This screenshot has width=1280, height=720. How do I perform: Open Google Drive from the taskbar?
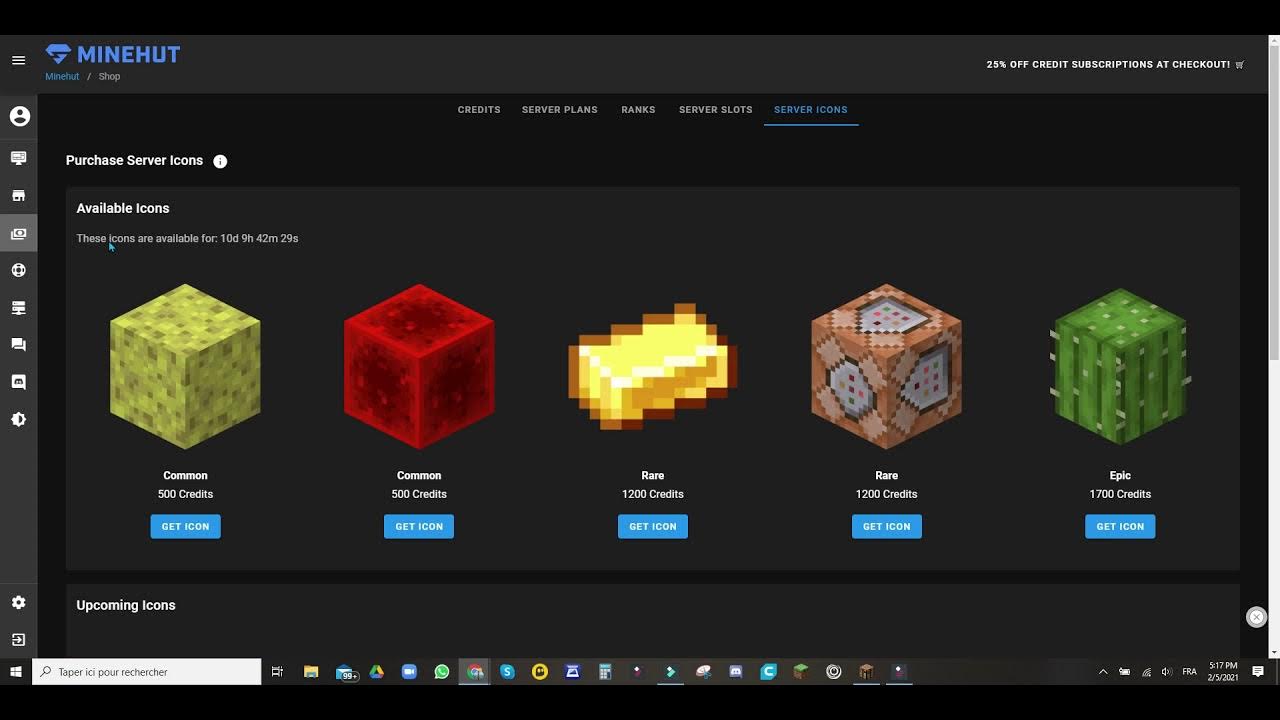pos(377,672)
